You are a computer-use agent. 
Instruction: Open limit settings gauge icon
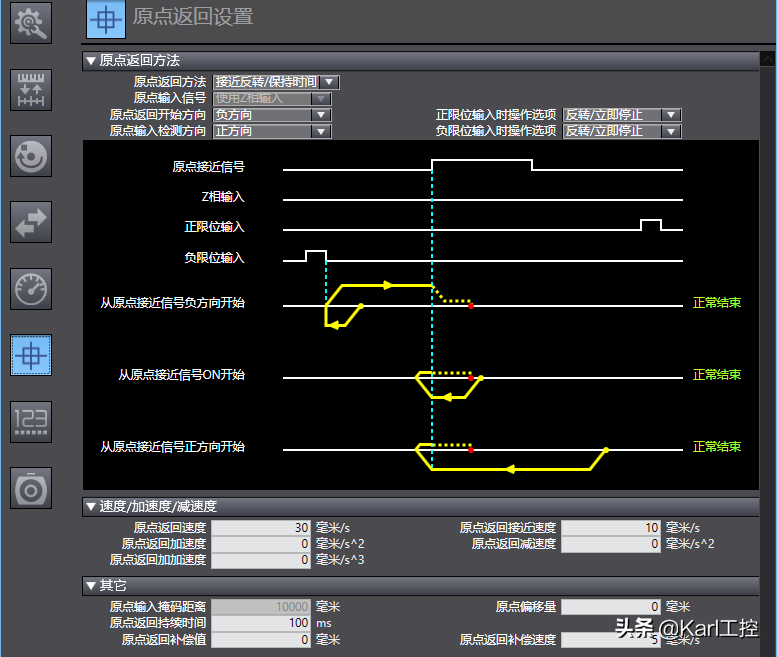click(x=31, y=288)
